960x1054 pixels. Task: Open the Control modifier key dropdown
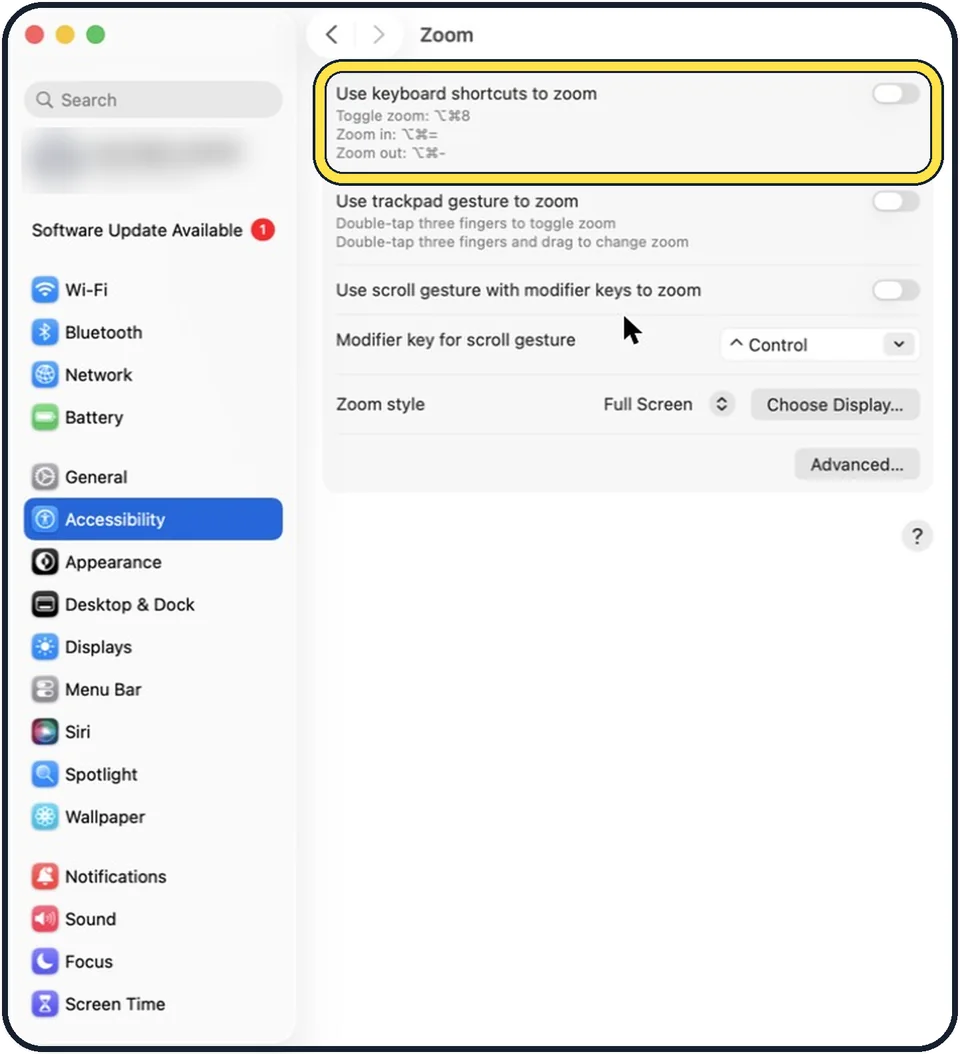click(x=820, y=345)
